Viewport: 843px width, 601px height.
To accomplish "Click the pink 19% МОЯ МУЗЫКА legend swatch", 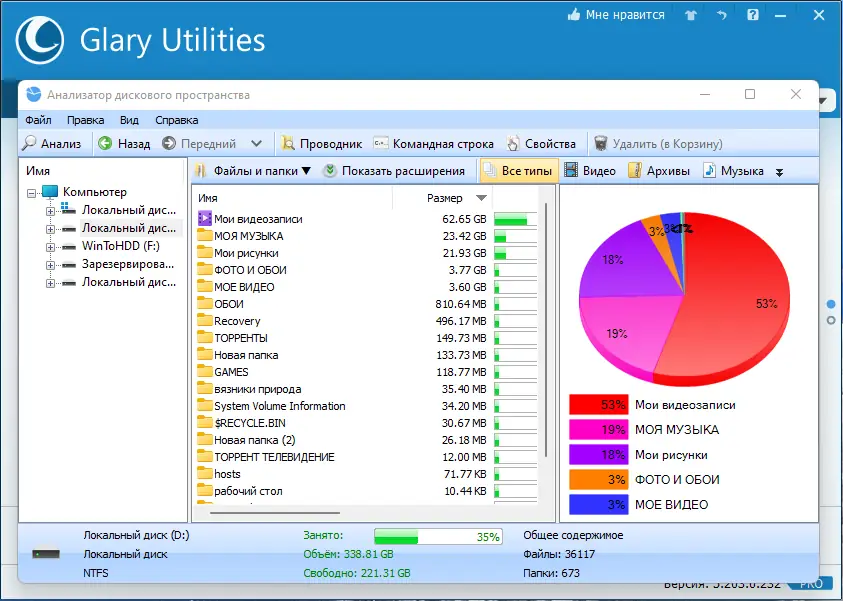I will (x=598, y=430).
